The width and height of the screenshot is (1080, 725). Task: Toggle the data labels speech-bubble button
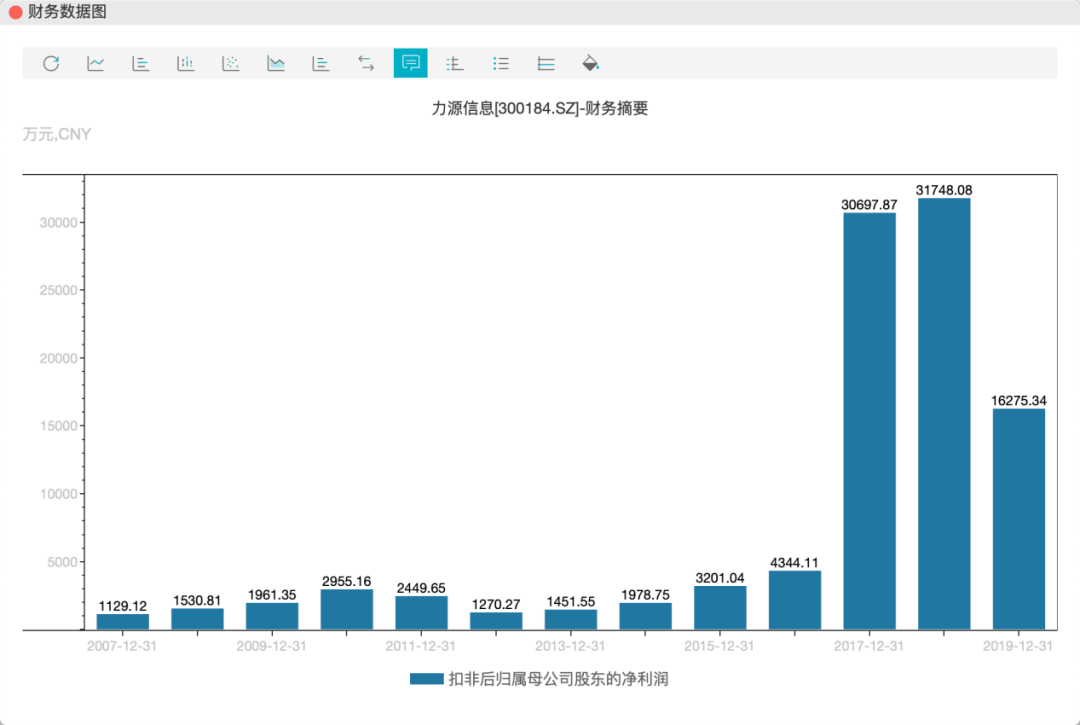[410, 63]
